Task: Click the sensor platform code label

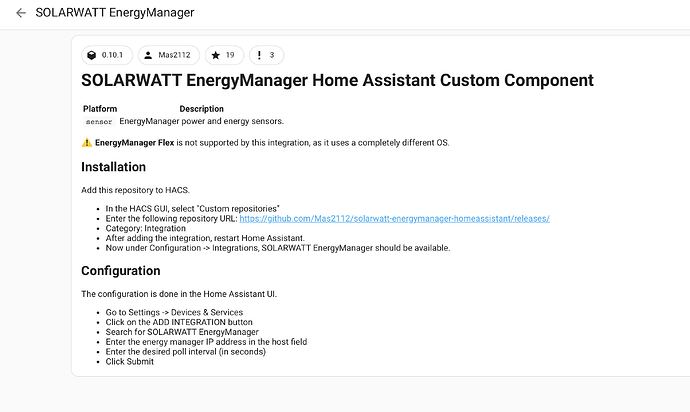Action: (99, 122)
